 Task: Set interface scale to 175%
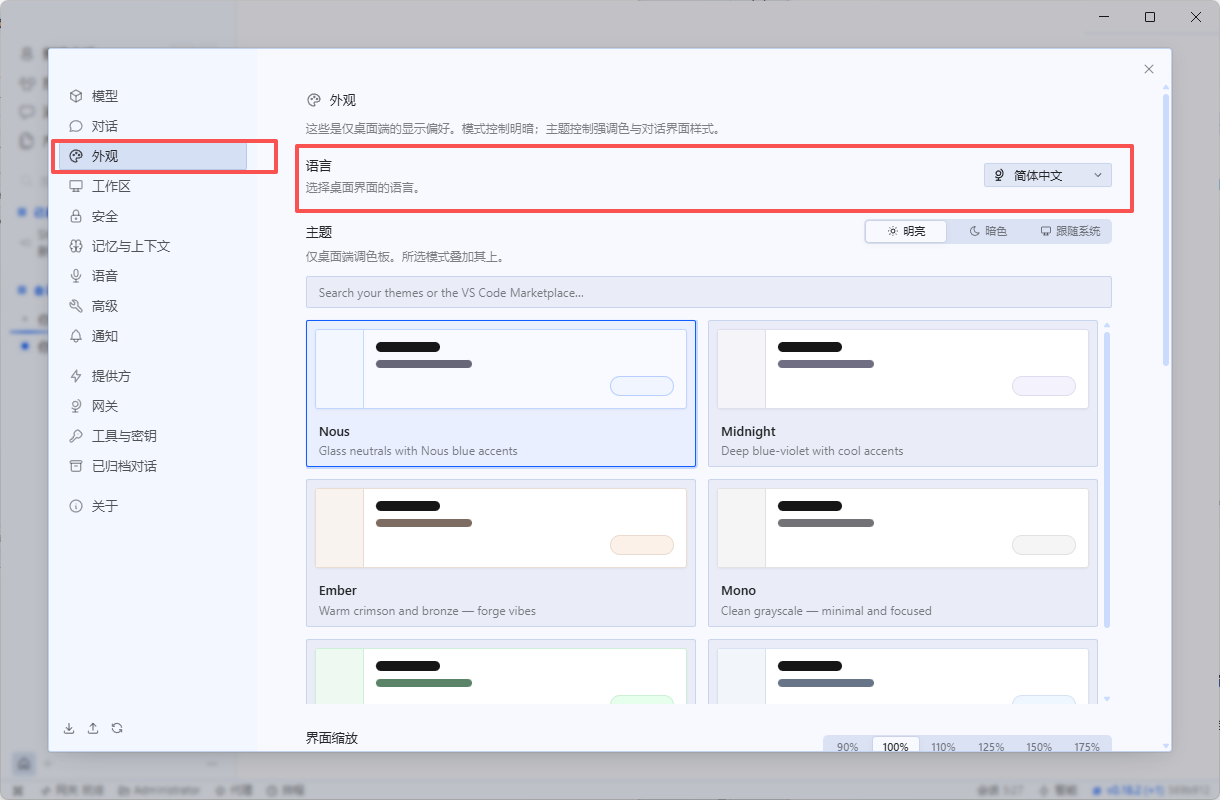[x=1087, y=747]
